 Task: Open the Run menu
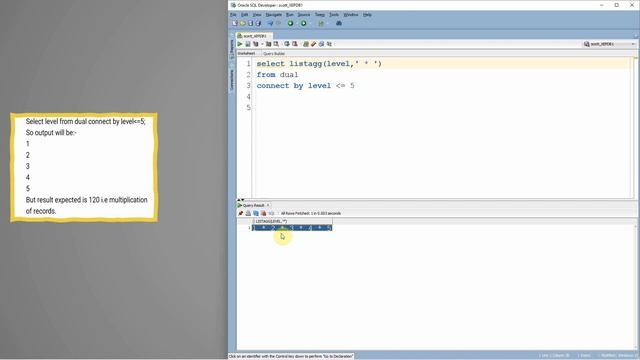(x=289, y=15)
